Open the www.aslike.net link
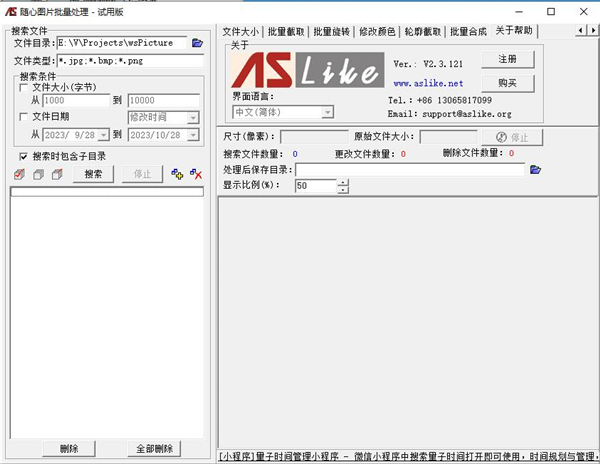 click(x=428, y=83)
